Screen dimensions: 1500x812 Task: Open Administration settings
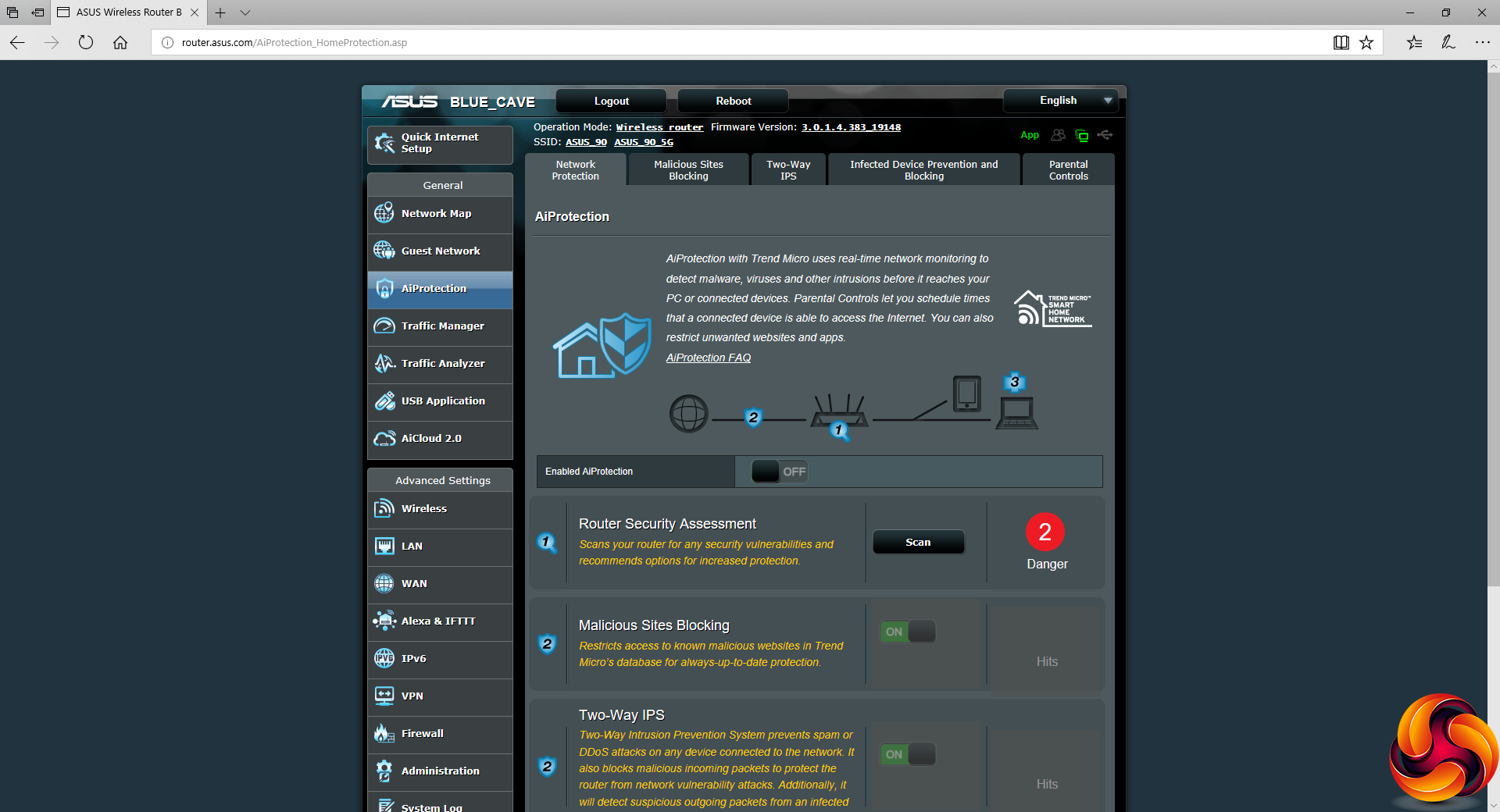coord(440,771)
